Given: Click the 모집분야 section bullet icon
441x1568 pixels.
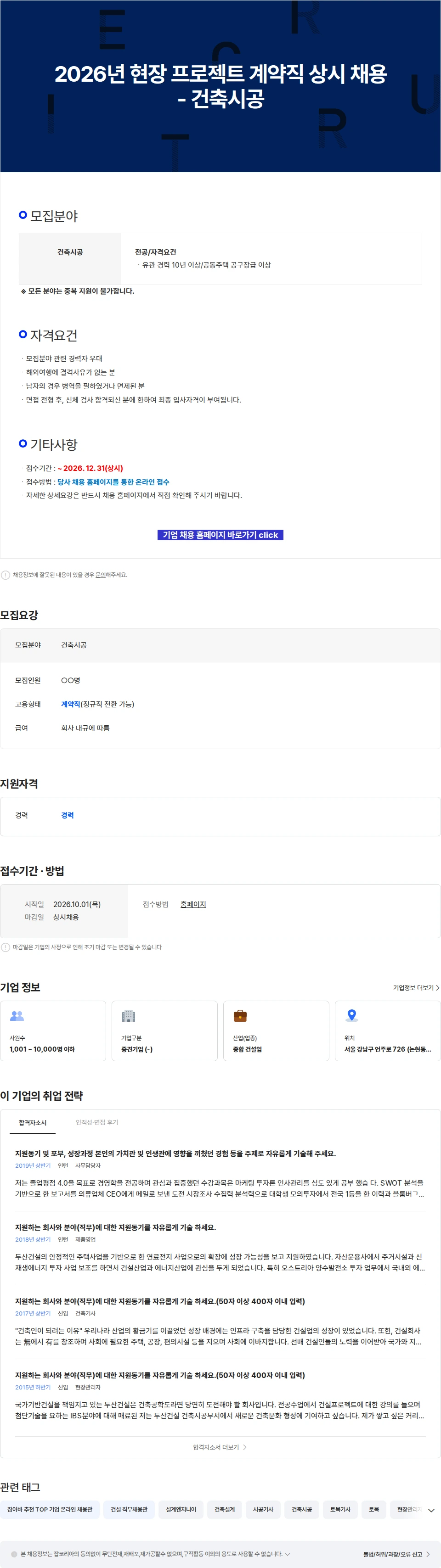Looking at the screenshot, I should coord(23,215).
